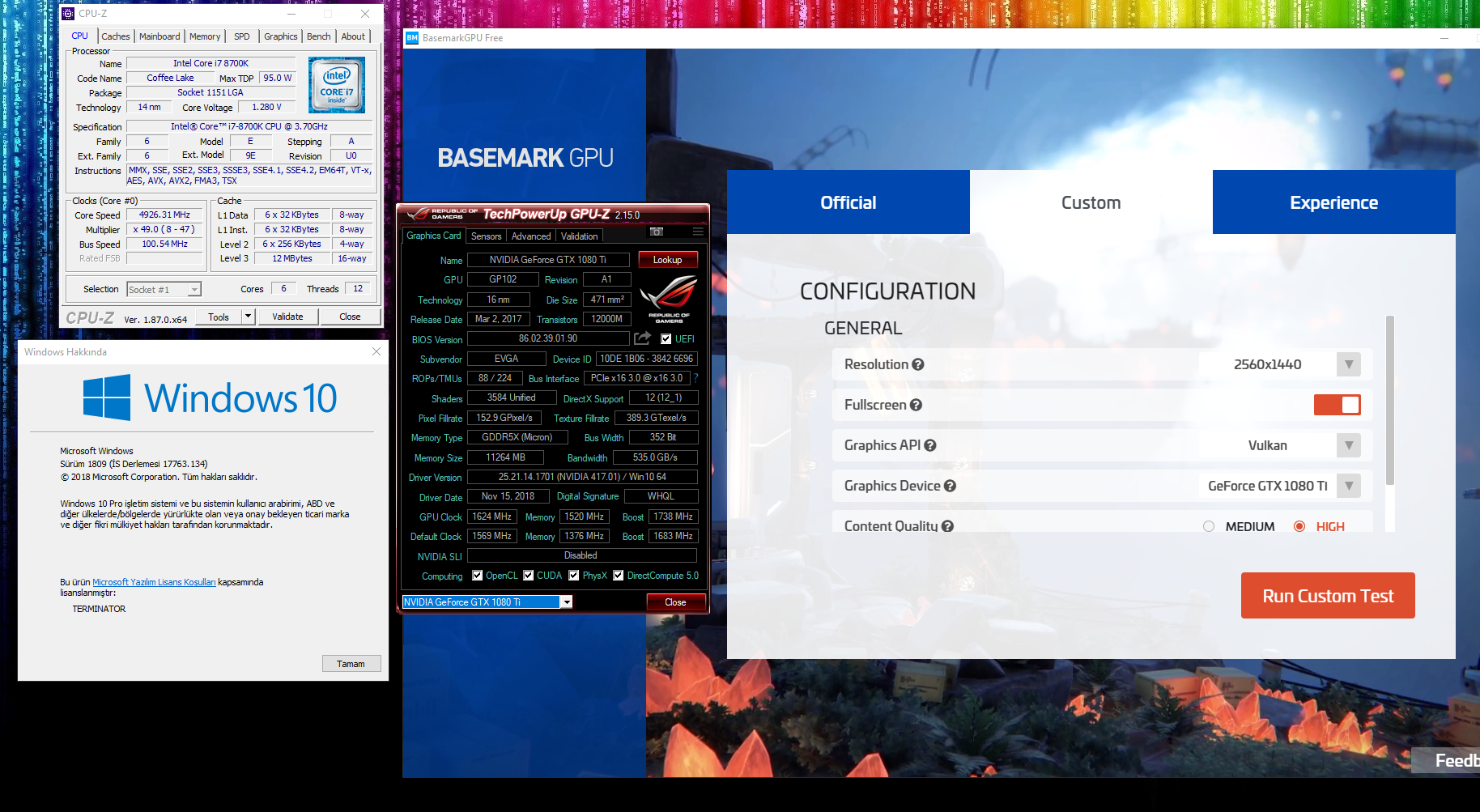Click the Bus Interface question mark in GPU-Z
The width and height of the screenshot is (1480, 812).
[695, 378]
